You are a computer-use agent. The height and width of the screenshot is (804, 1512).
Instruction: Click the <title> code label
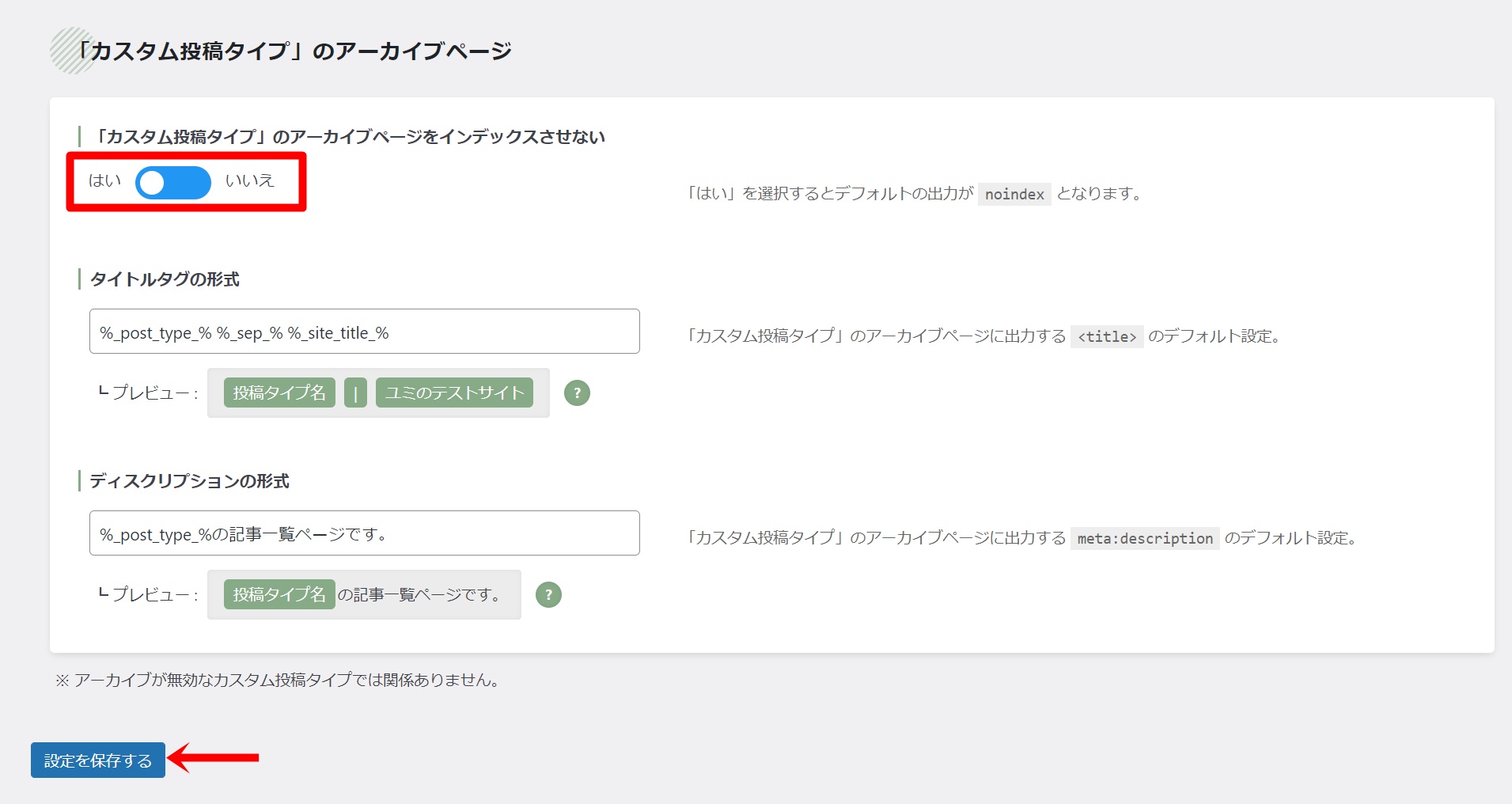(1106, 337)
